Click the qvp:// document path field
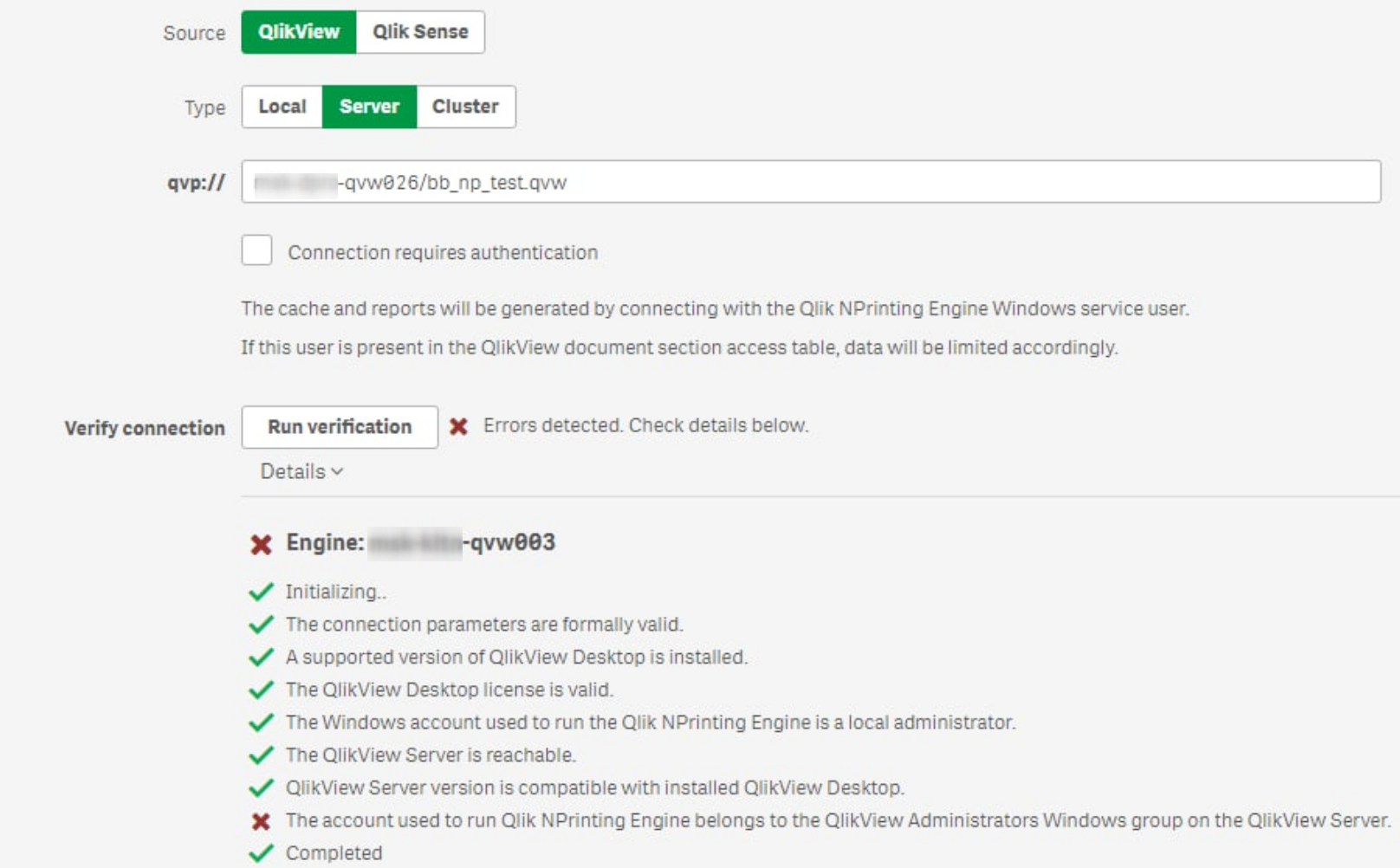 coord(810,182)
